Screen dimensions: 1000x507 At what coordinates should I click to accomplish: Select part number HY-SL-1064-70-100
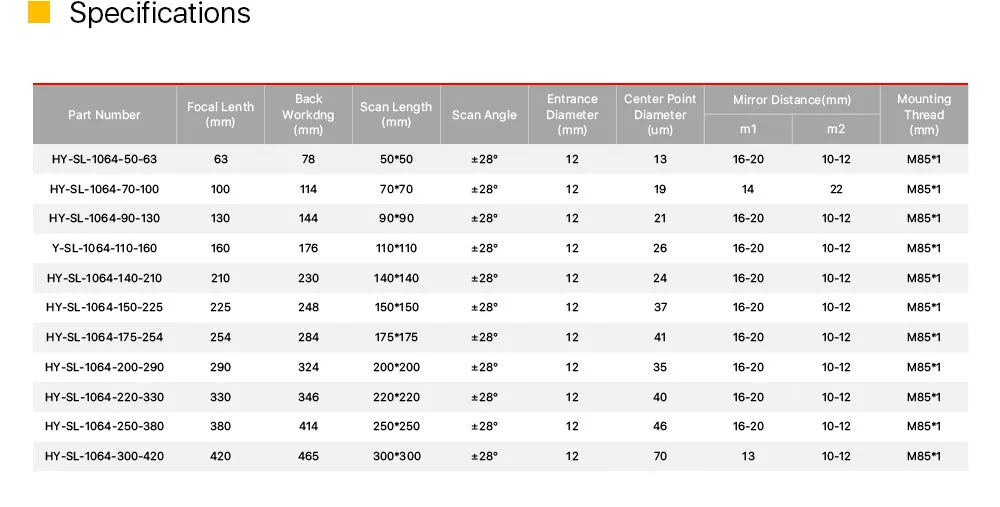[x=105, y=189]
